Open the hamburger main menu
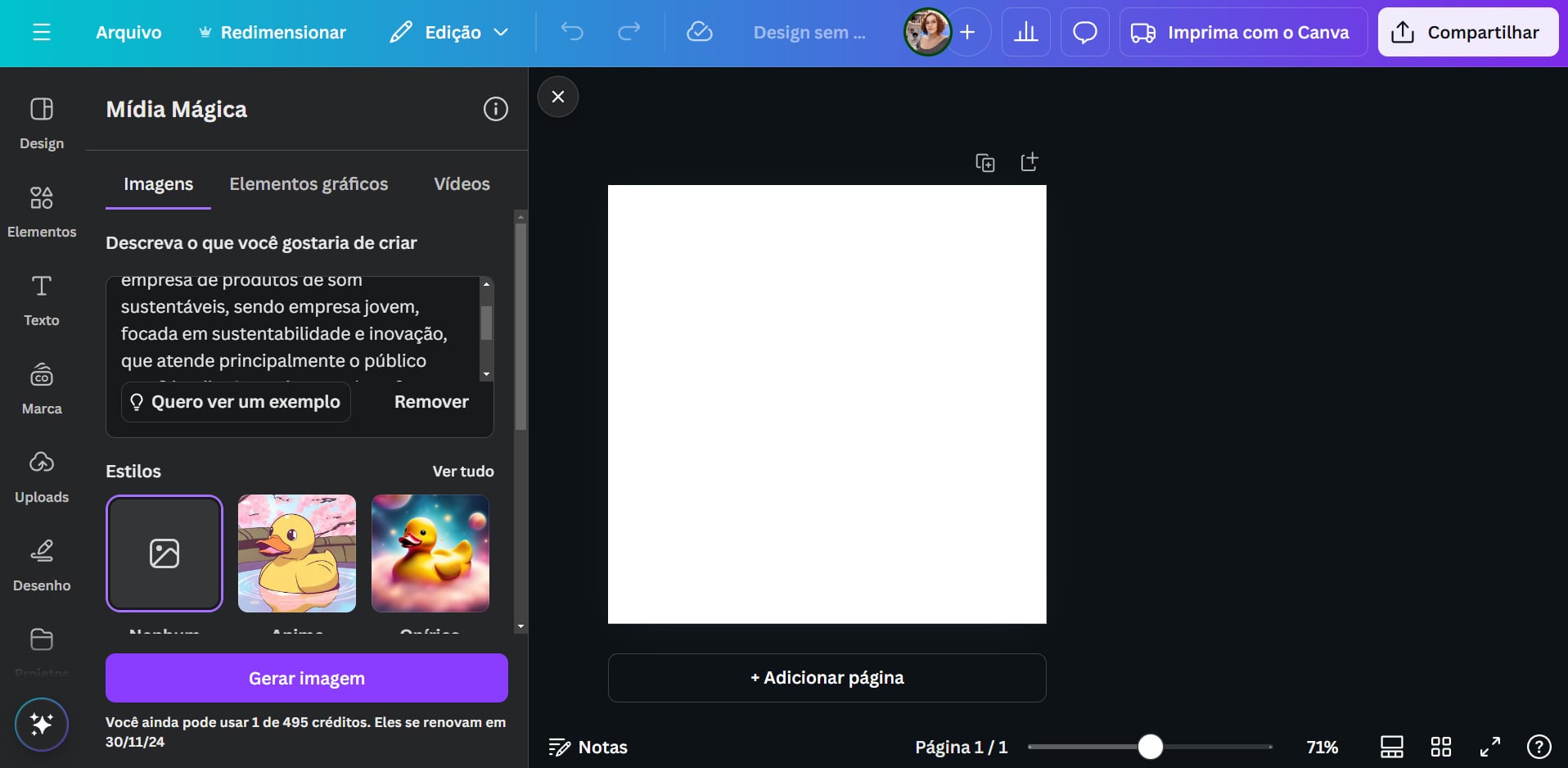This screenshot has width=1568, height=768. [x=42, y=33]
